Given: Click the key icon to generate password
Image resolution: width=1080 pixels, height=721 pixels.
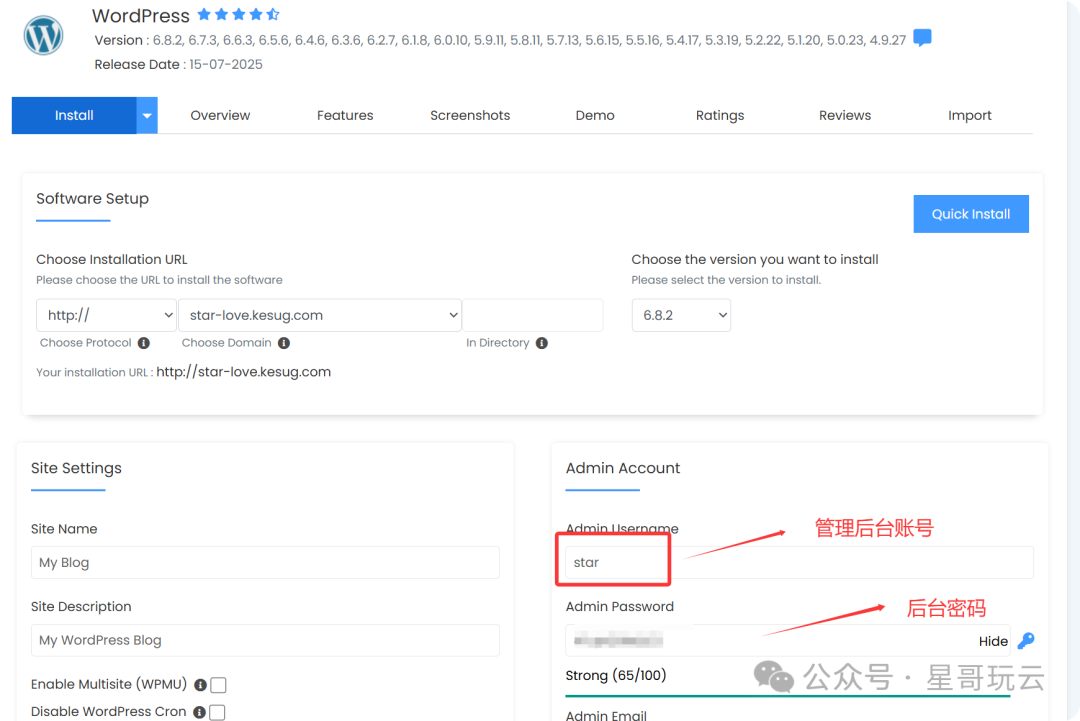Looking at the screenshot, I should [1025, 641].
